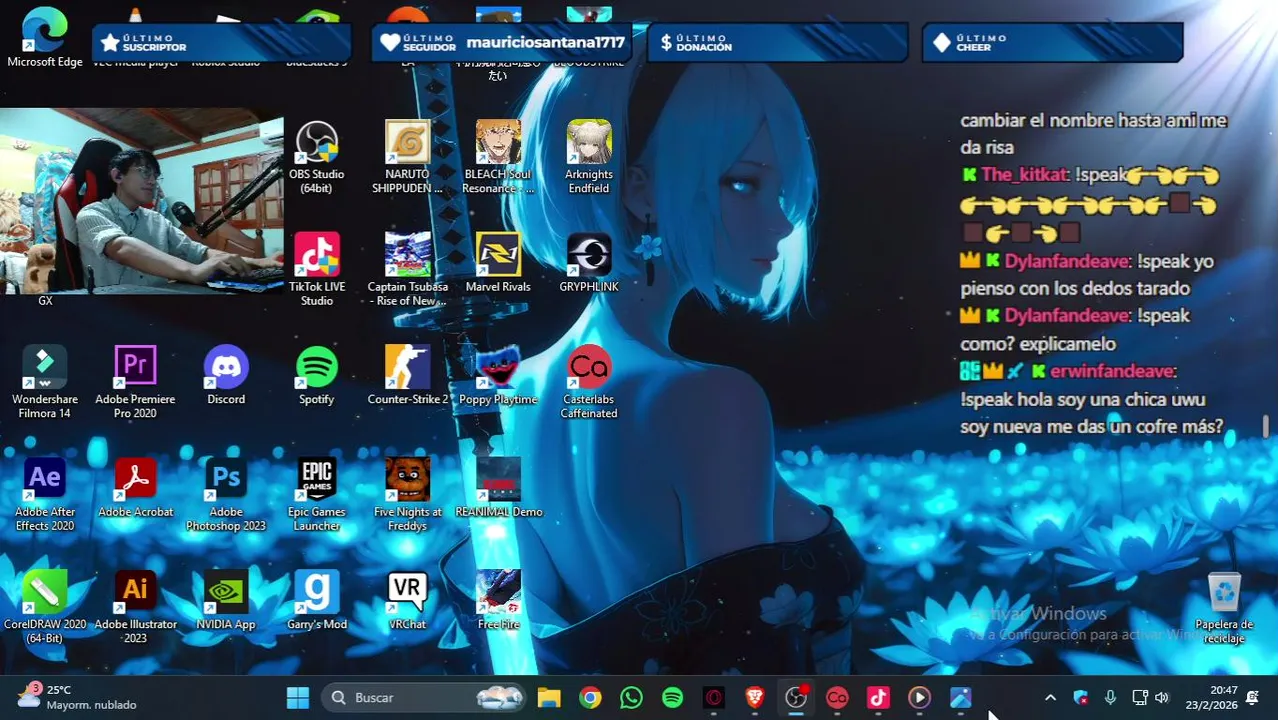Launch Counter-Strike 2 desktop icon
This screenshot has height=720, width=1278.
pyautogui.click(x=407, y=377)
